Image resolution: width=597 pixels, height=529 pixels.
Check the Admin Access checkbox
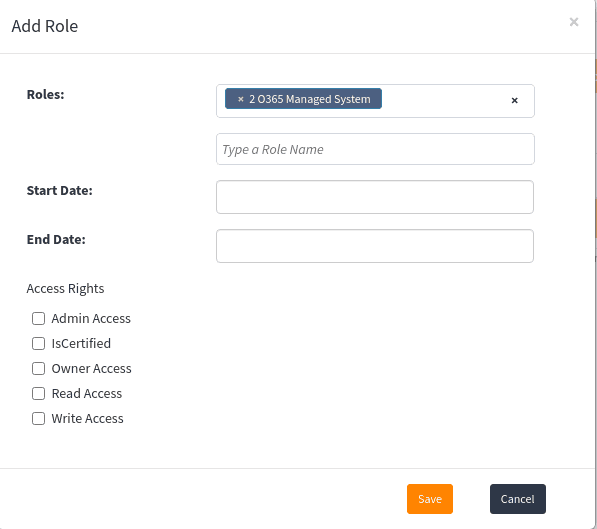click(38, 318)
